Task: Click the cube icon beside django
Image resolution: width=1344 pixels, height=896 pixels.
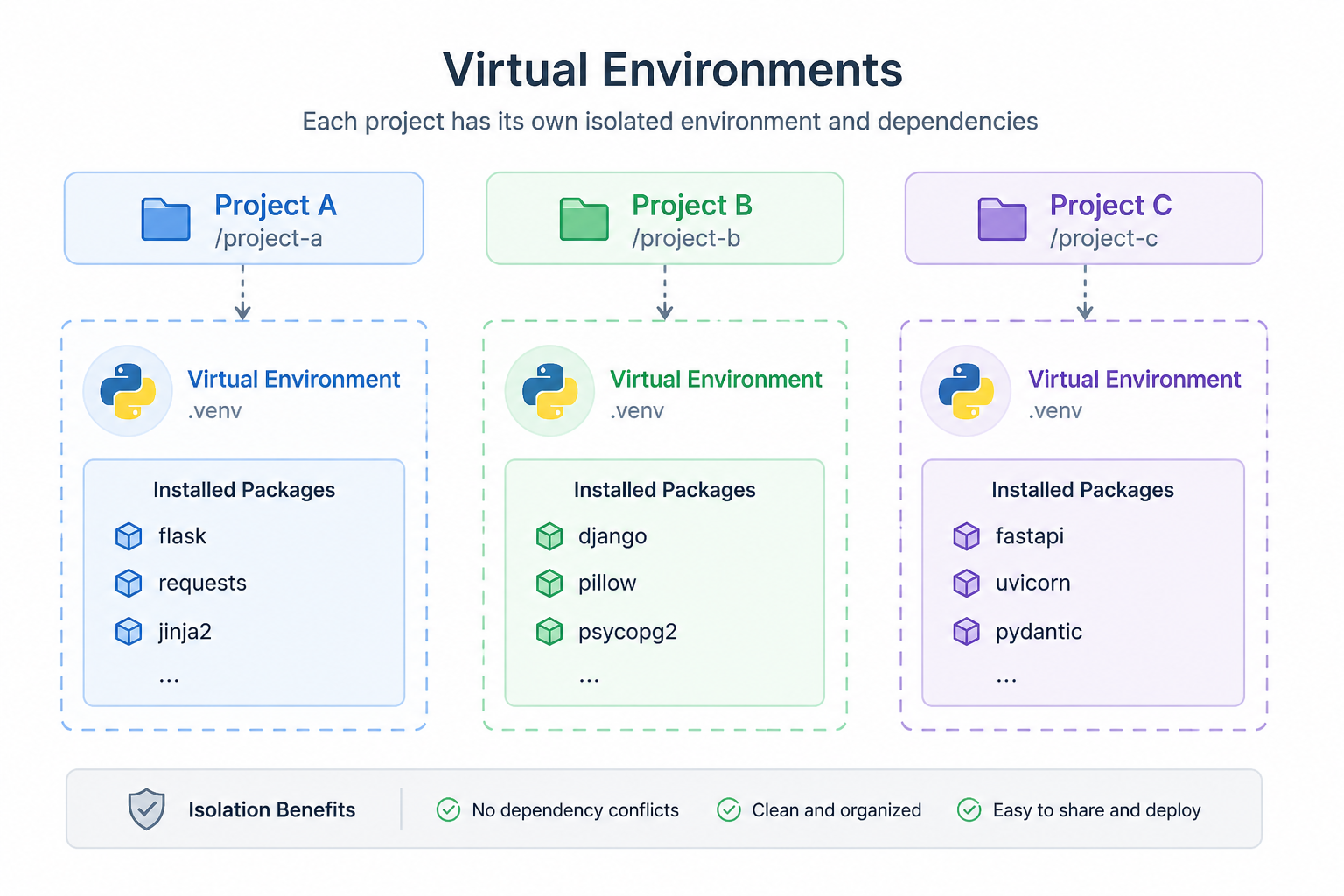Action: tap(549, 536)
